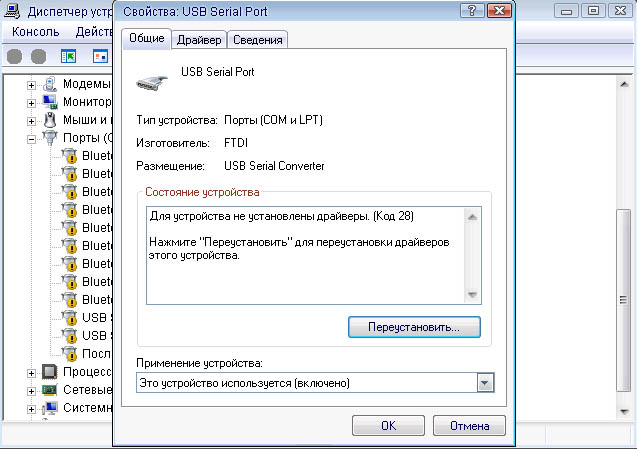This screenshot has width=637, height=449.
Task: Click the back arrow toolbar icon
Action: [x=14, y=57]
